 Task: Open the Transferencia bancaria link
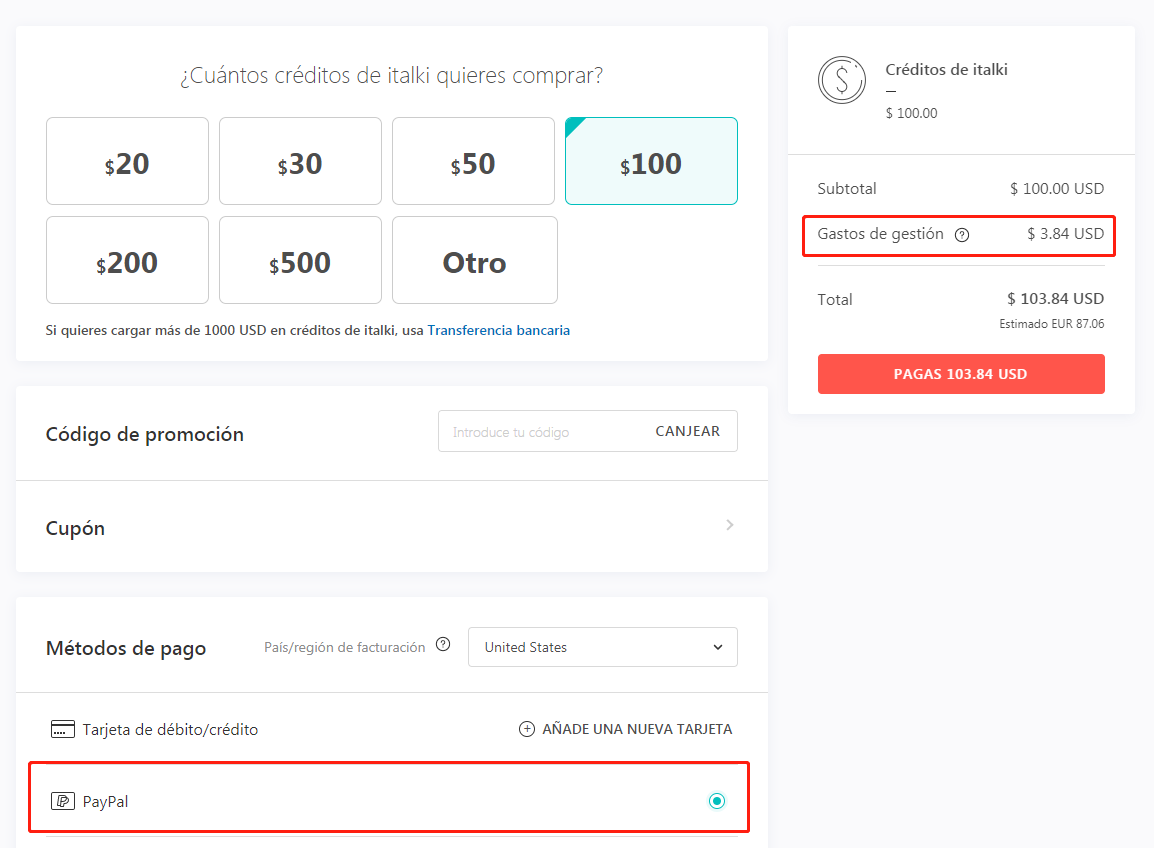(x=498, y=331)
